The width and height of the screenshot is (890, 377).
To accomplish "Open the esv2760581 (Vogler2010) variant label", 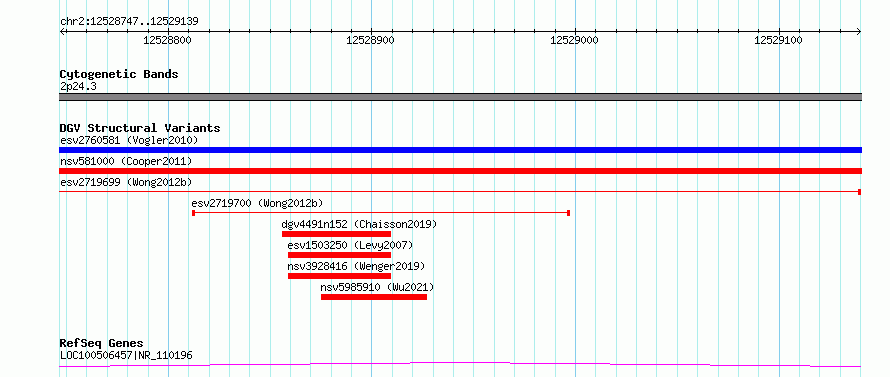I will [129, 140].
